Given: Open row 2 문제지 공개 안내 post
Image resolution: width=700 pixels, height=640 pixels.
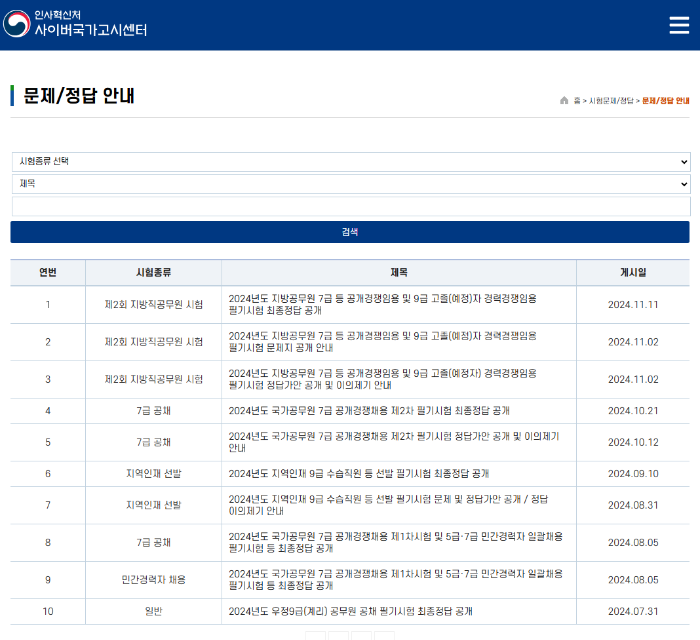Looking at the screenshot, I should pyautogui.click(x=383, y=342).
